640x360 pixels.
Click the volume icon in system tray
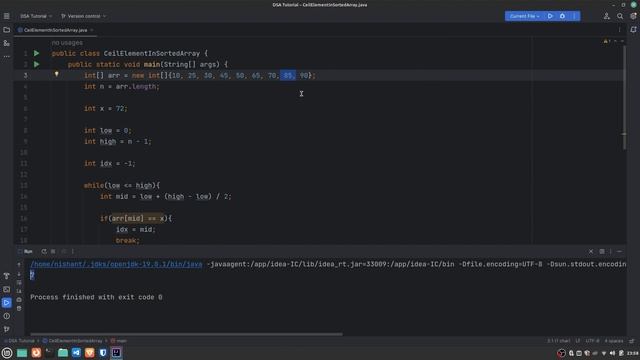[x=612, y=353]
